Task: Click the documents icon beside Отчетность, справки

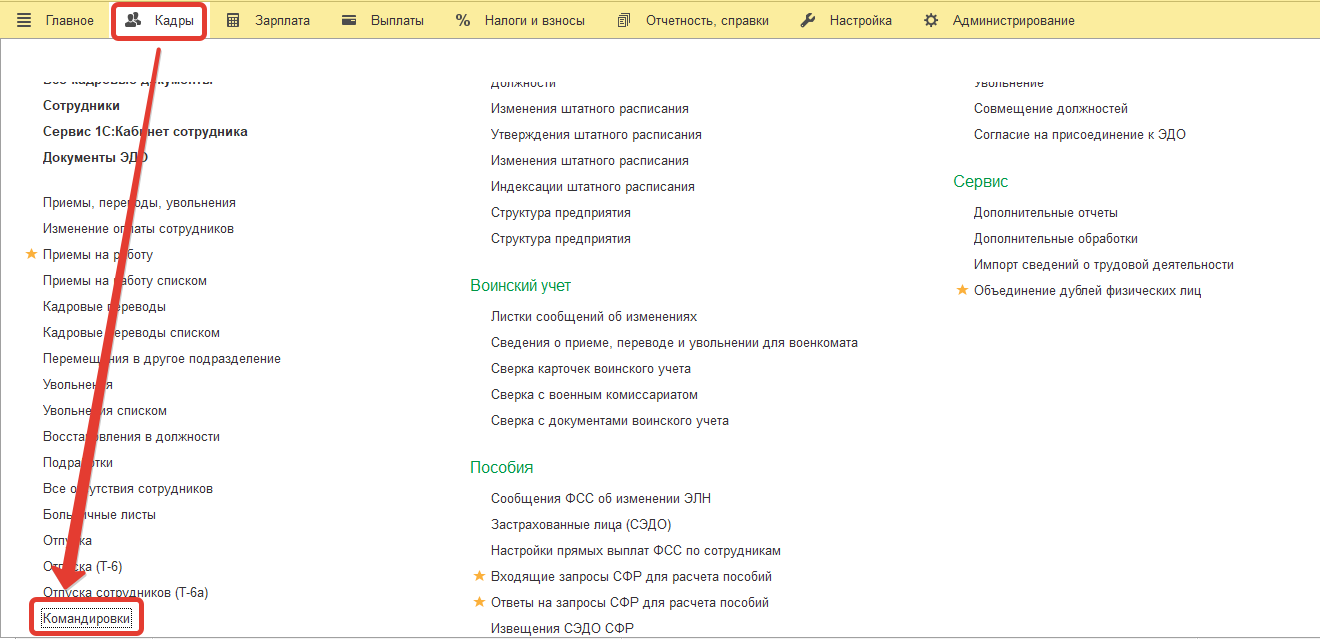Action: coord(624,20)
